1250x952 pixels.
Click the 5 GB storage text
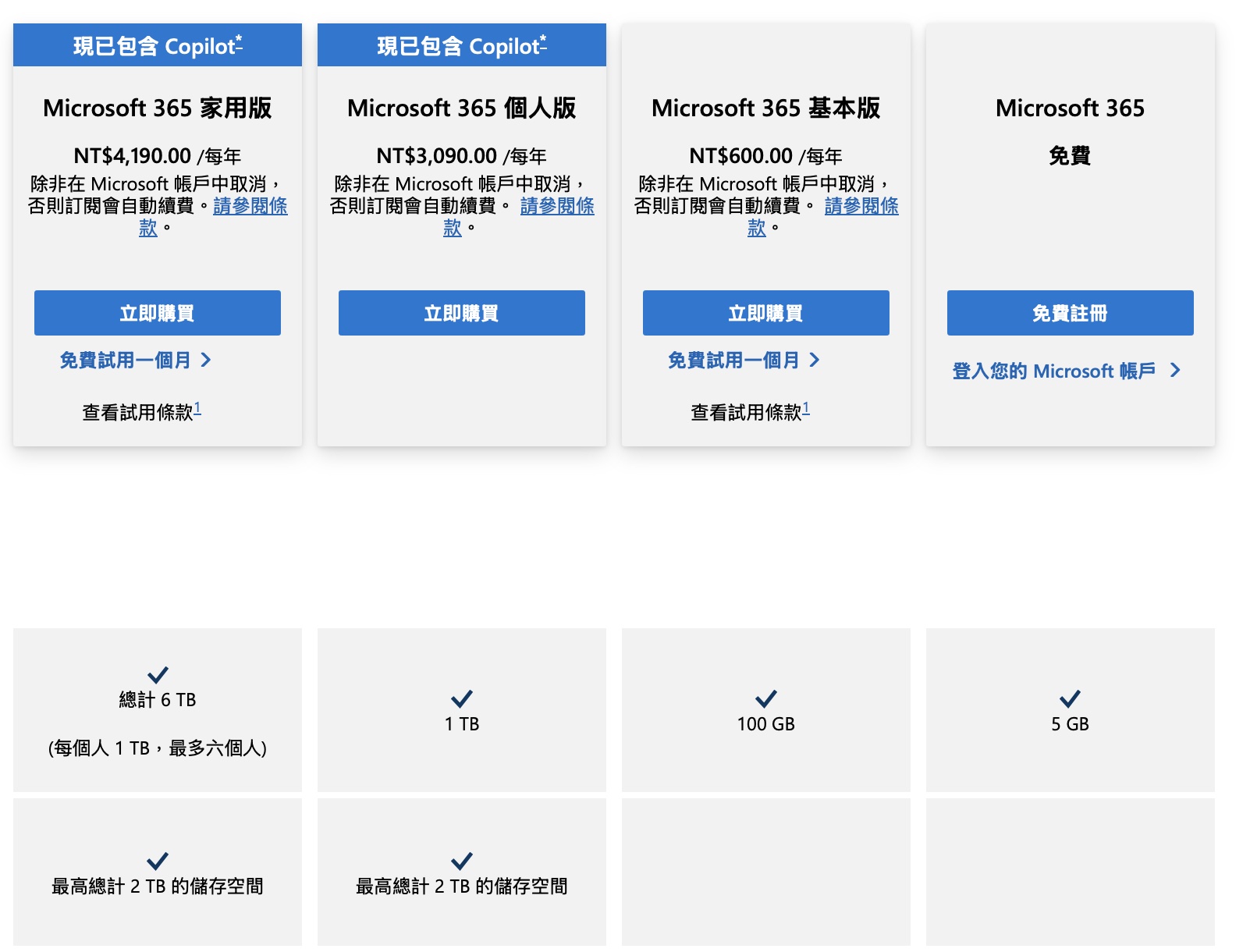coord(1071,724)
